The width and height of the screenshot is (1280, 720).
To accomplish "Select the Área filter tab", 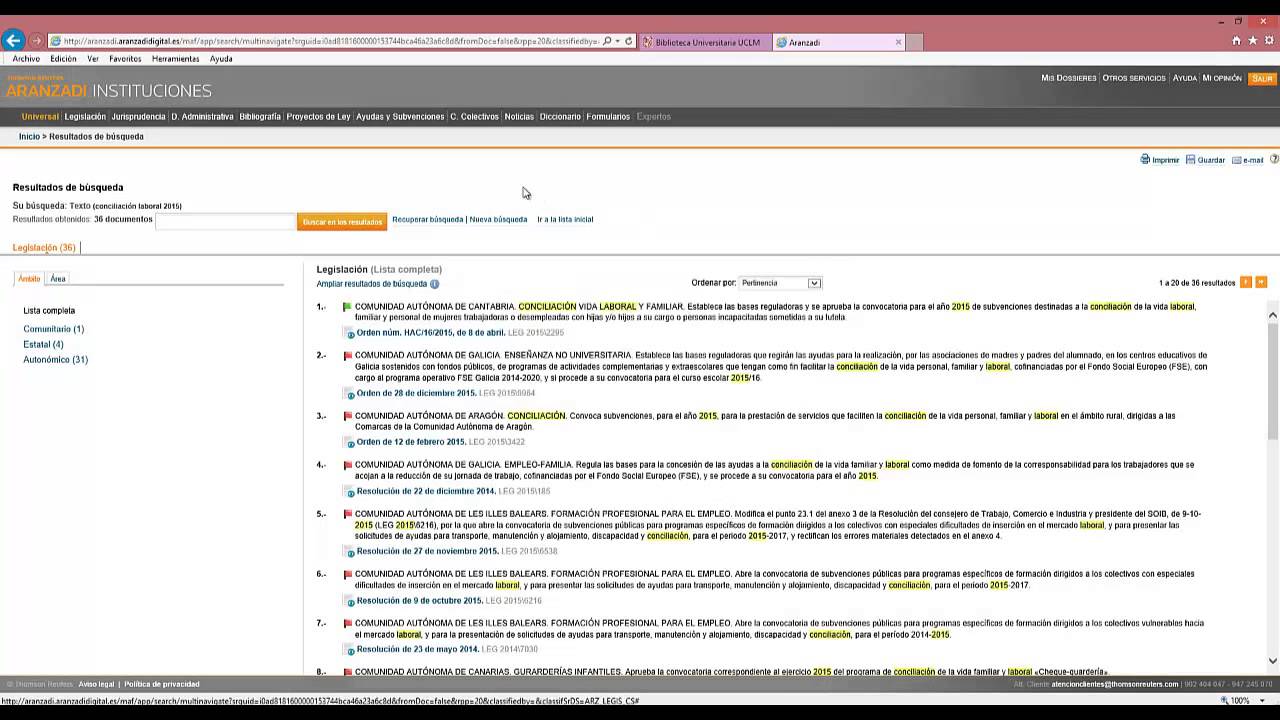I will tap(58, 279).
